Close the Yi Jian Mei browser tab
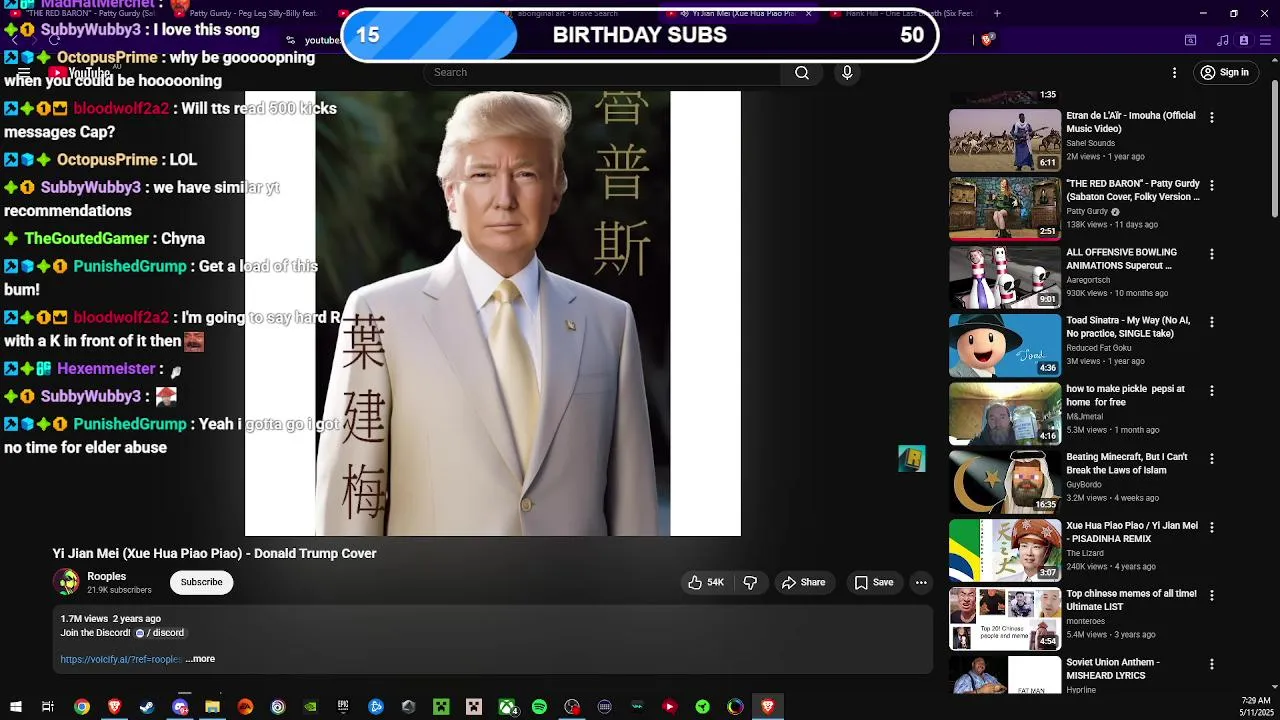Screen dimensions: 1280x720 (808, 13)
